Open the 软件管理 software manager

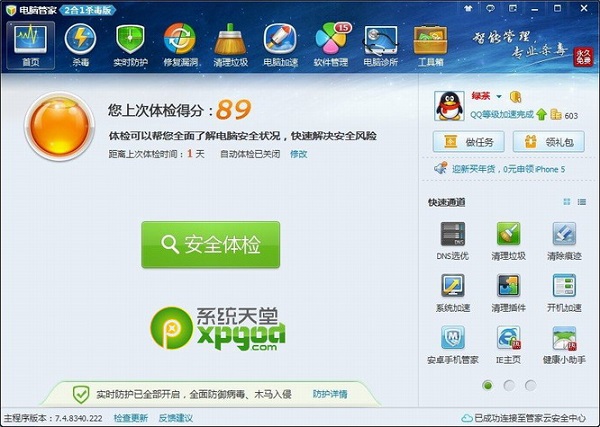pyautogui.click(x=330, y=46)
